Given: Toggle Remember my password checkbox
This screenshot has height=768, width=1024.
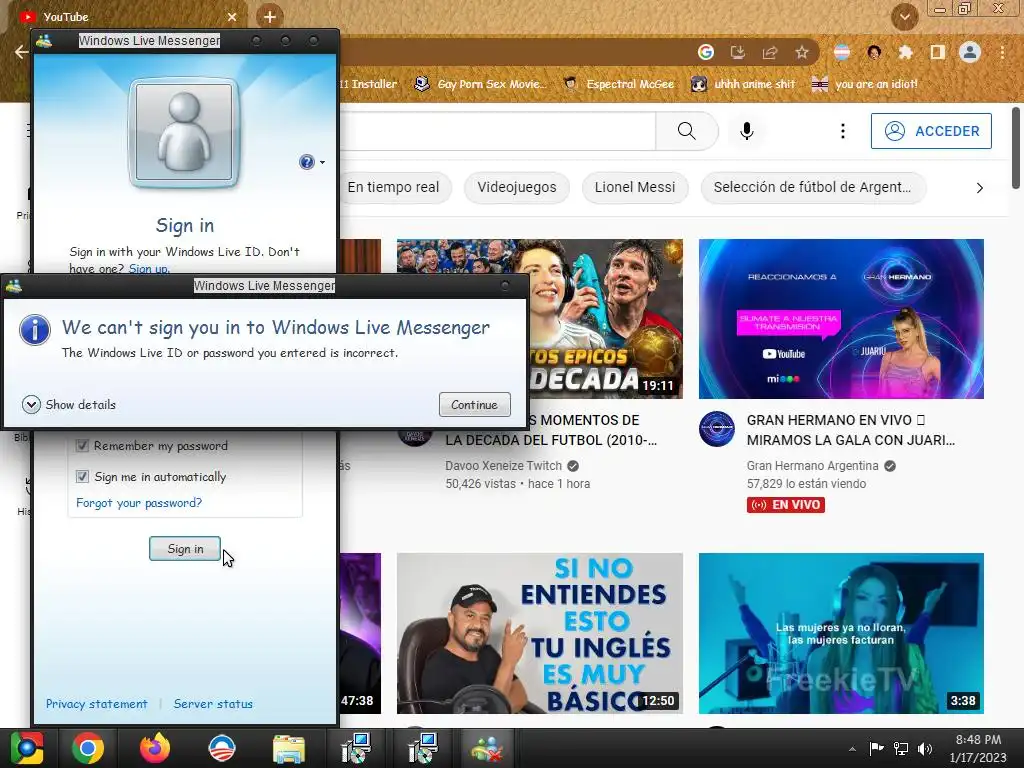Looking at the screenshot, I should (x=82, y=446).
